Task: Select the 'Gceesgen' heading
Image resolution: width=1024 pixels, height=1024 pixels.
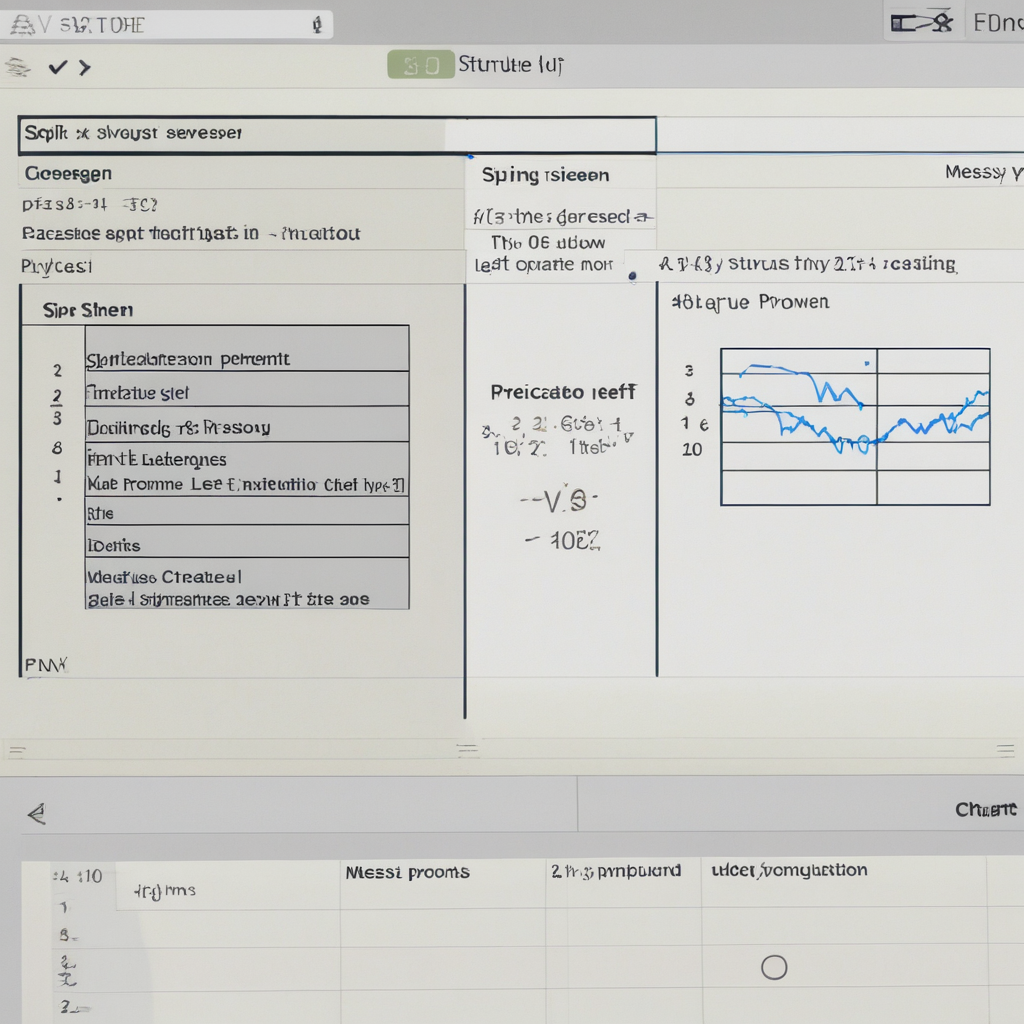Action: [68, 174]
